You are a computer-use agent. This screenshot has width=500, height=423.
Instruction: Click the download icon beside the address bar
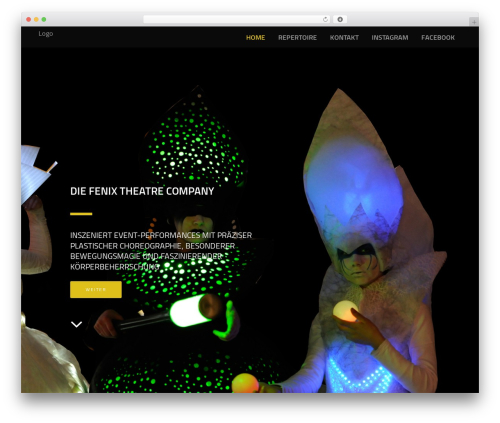(x=340, y=19)
